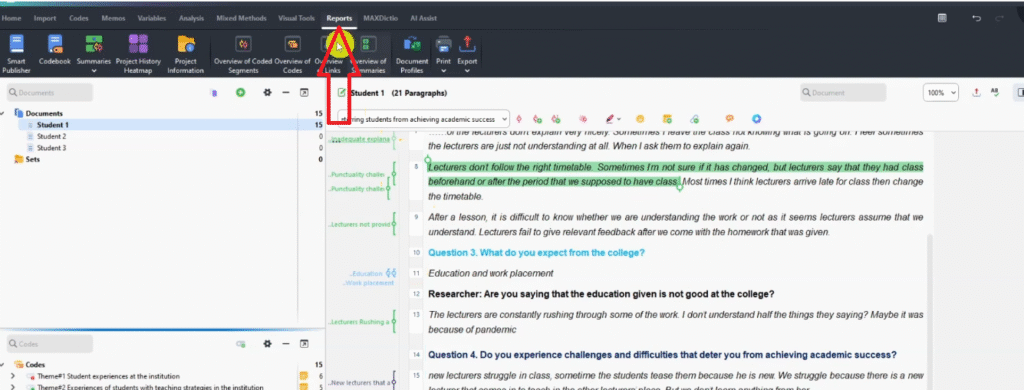Open the AI Assist tab
The image size is (1024, 390).
point(424,18)
